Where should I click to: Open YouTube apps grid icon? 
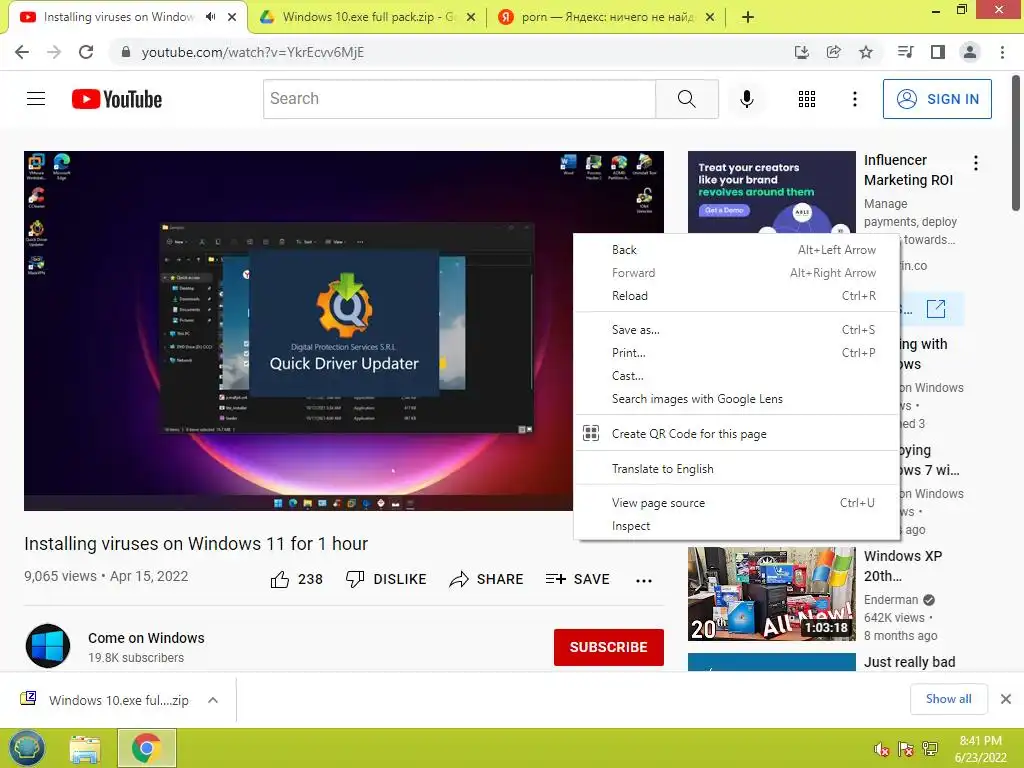(807, 99)
